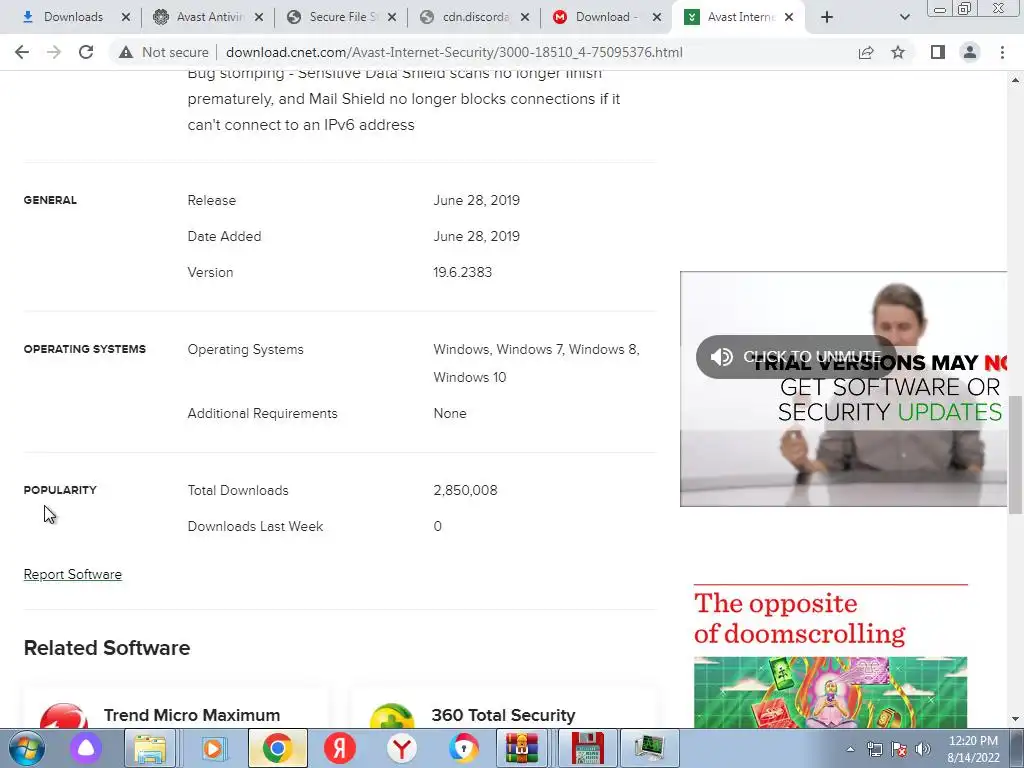Open the network tray icon

874,749
